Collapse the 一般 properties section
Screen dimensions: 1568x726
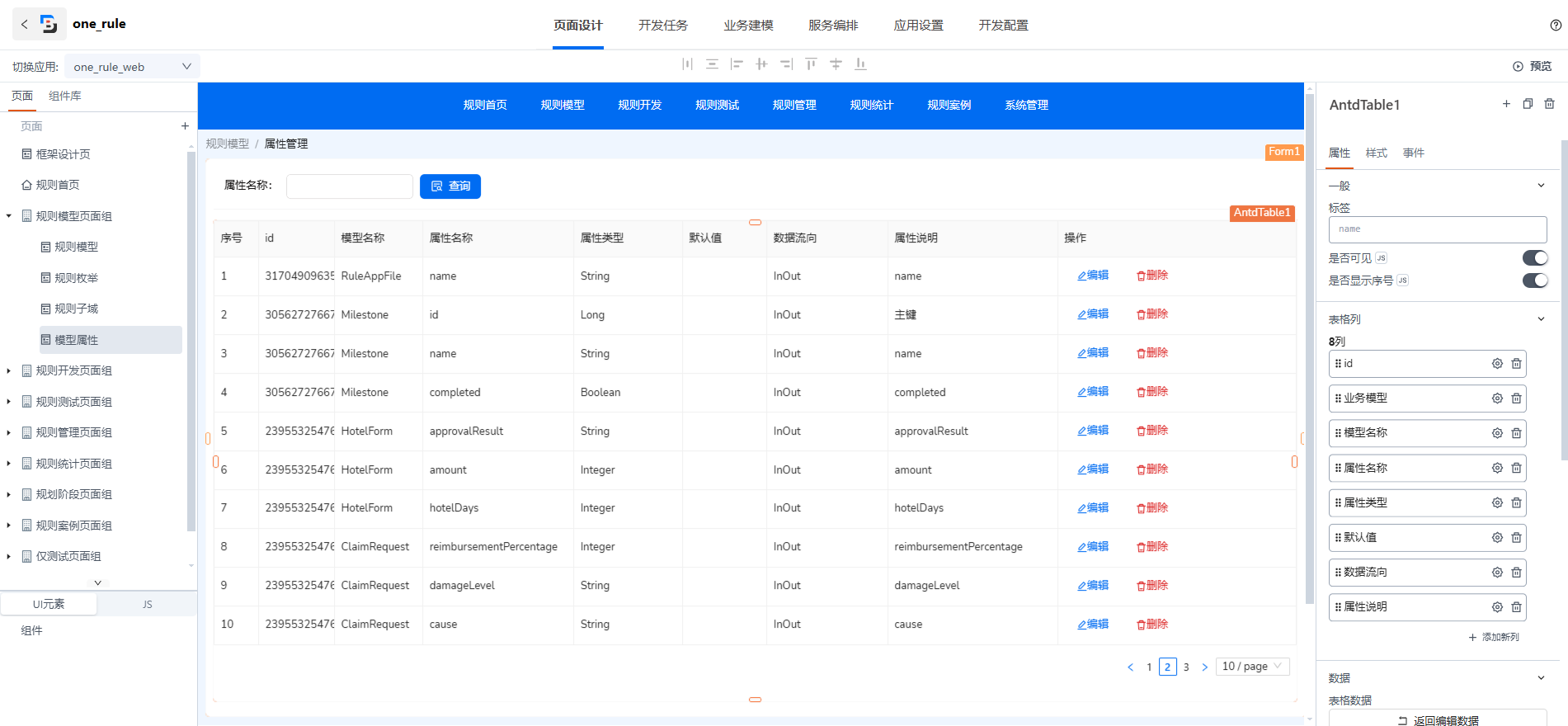coord(1541,186)
